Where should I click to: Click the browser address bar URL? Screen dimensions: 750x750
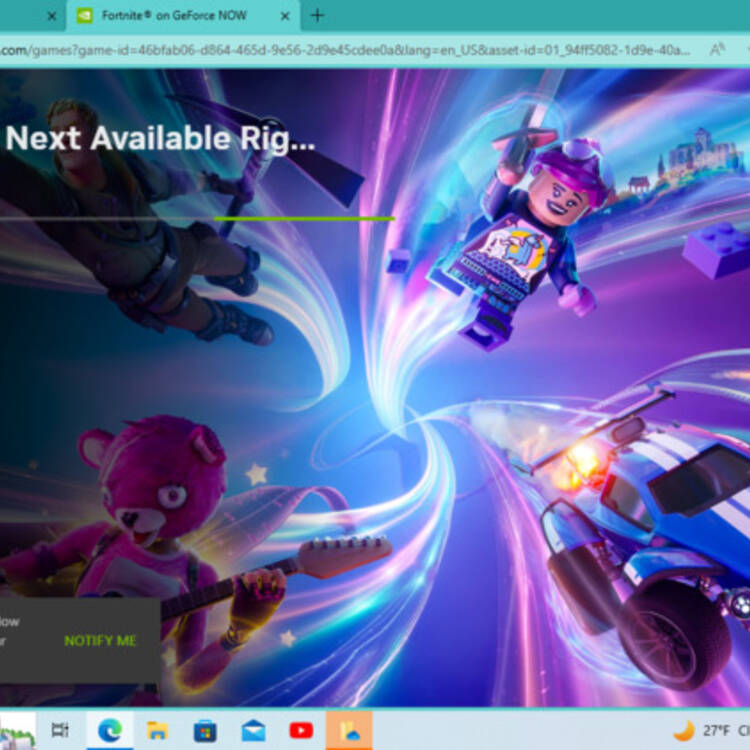(x=340, y=48)
